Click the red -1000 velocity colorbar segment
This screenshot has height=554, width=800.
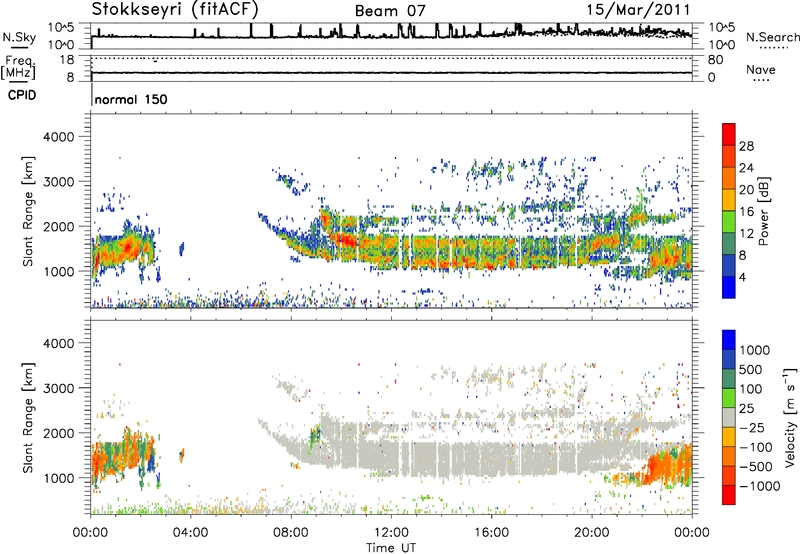(x=729, y=495)
